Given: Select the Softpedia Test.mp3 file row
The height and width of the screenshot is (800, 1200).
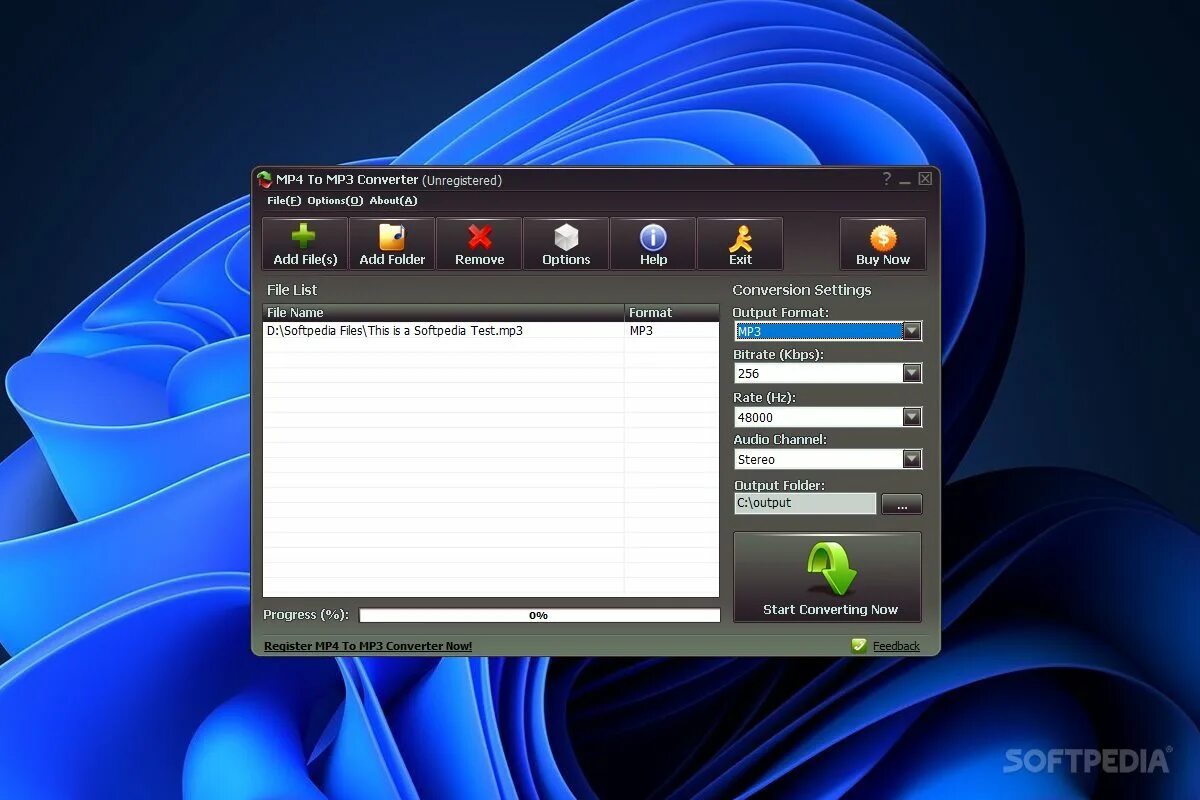Looking at the screenshot, I should [x=491, y=330].
